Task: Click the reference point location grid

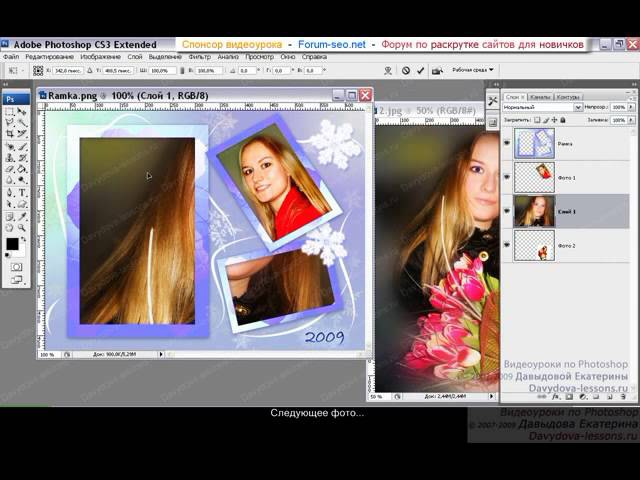Action: click(x=38, y=71)
